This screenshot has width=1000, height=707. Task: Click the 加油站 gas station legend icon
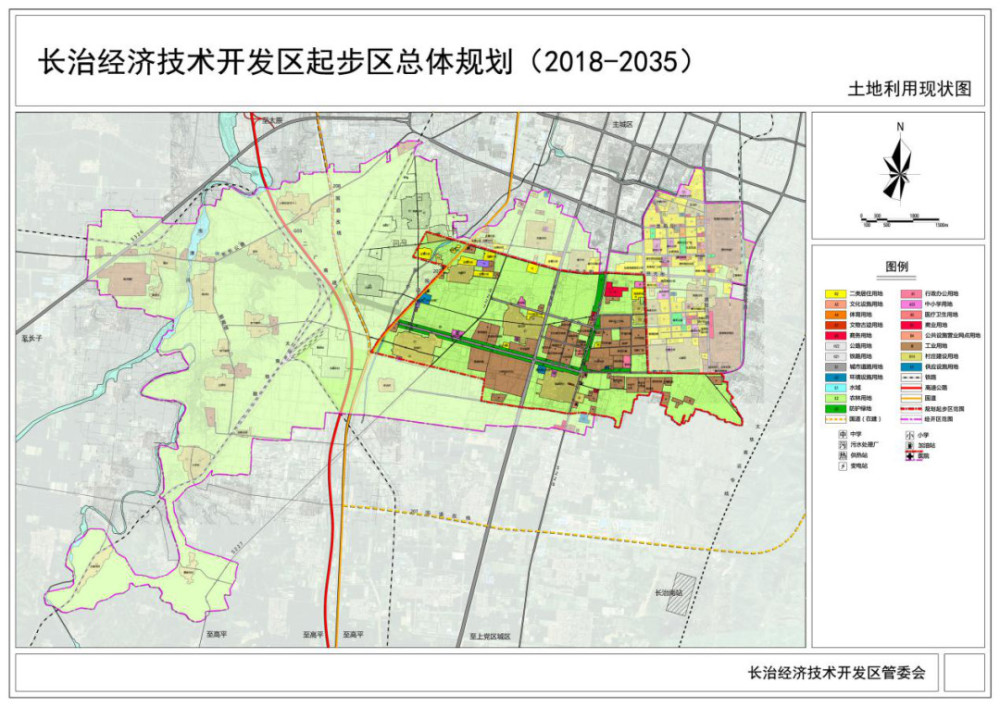(910, 445)
